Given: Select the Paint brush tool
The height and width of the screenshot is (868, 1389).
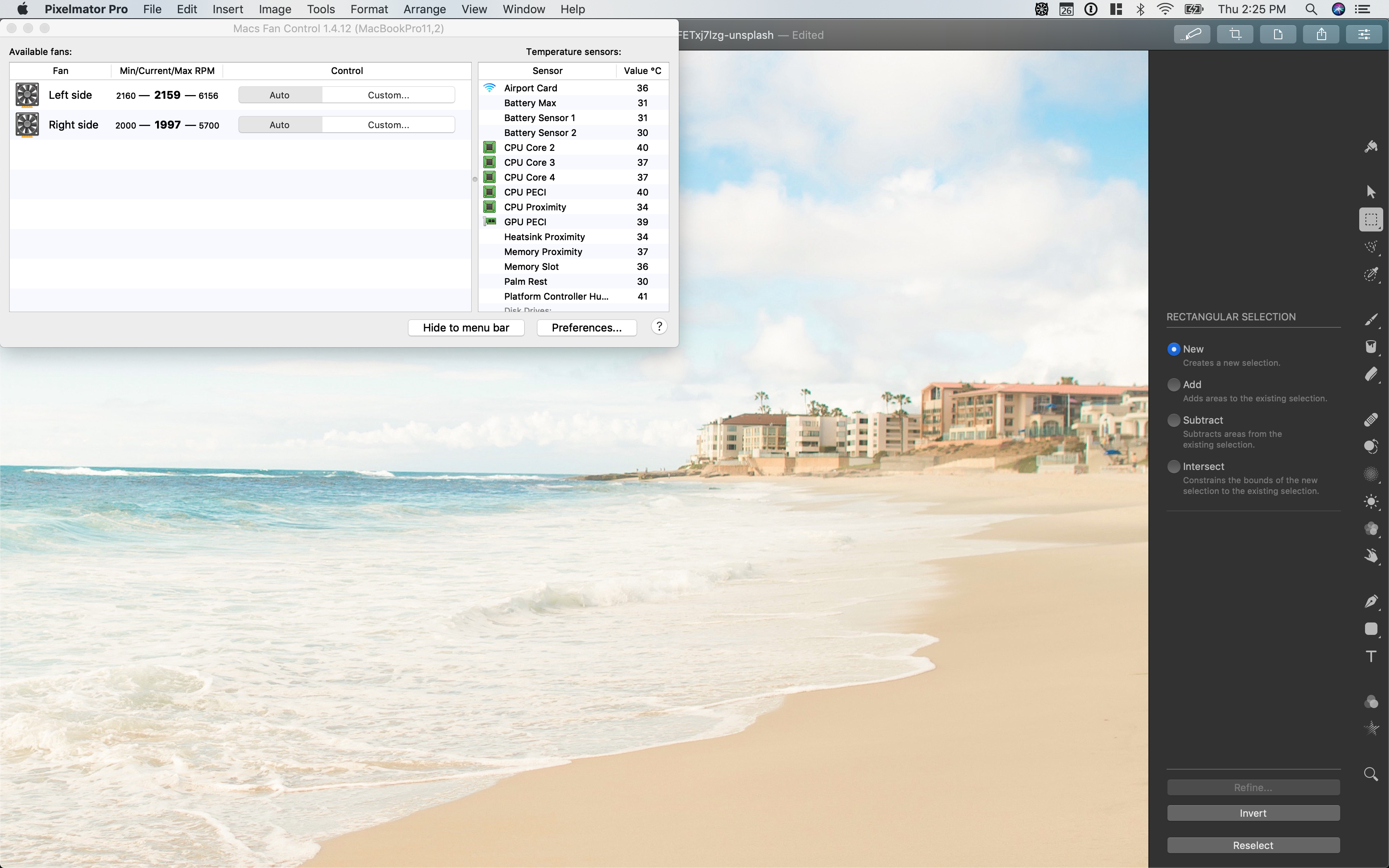Looking at the screenshot, I should (1371, 320).
